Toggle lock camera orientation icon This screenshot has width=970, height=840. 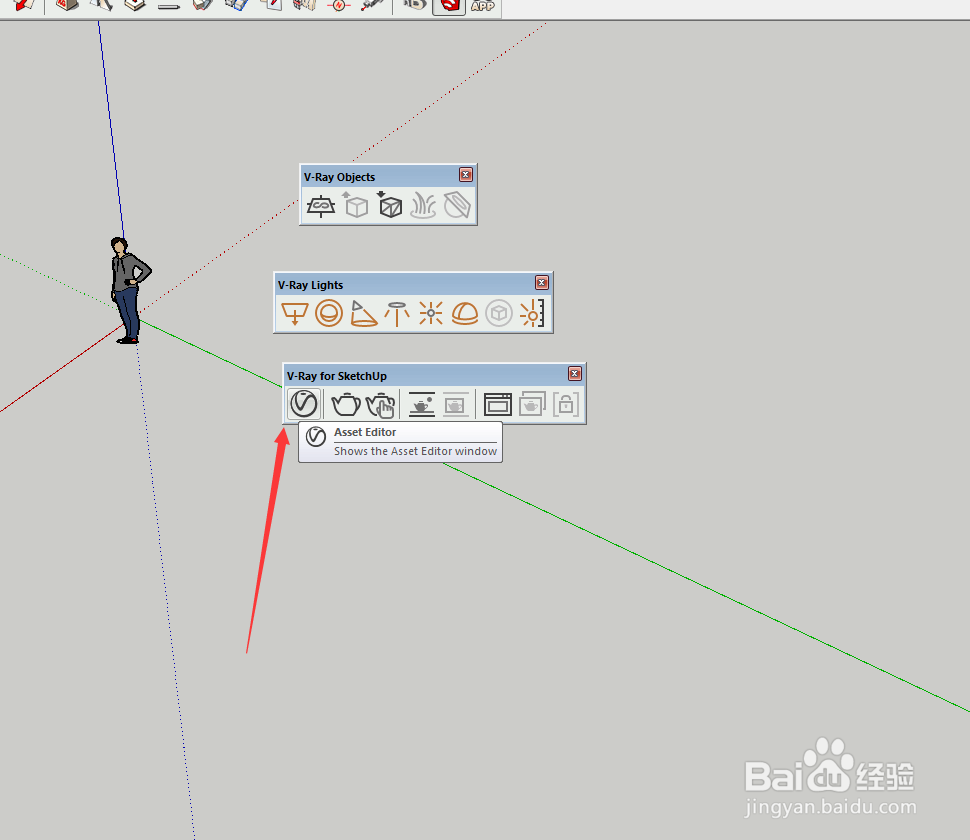pos(565,405)
